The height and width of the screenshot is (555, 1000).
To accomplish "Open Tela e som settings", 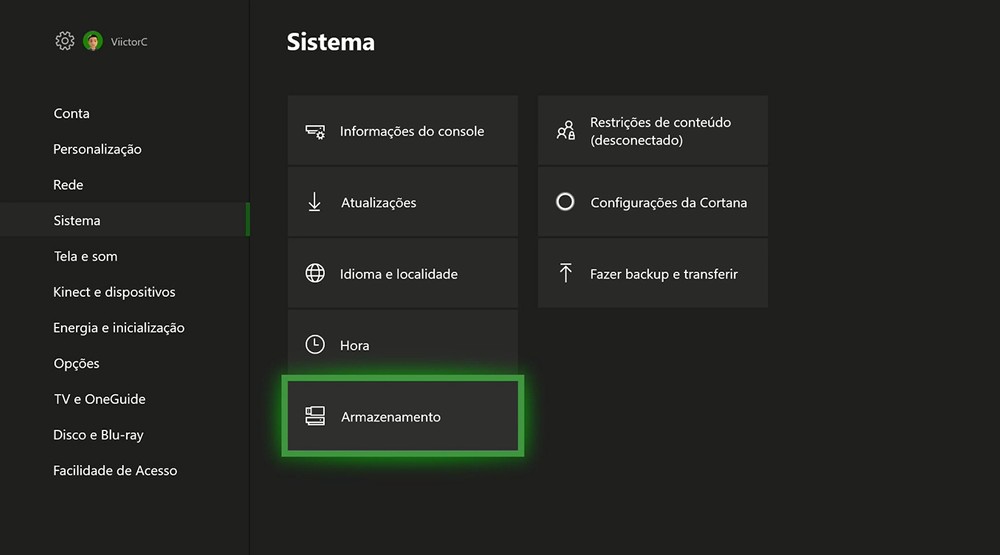I will coord(85,256).
